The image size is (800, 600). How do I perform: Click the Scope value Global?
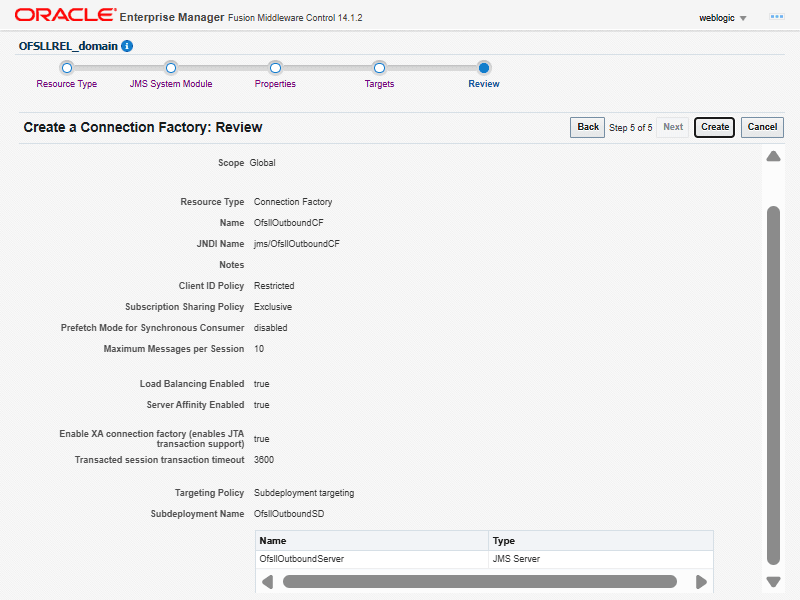click(262, 163)
